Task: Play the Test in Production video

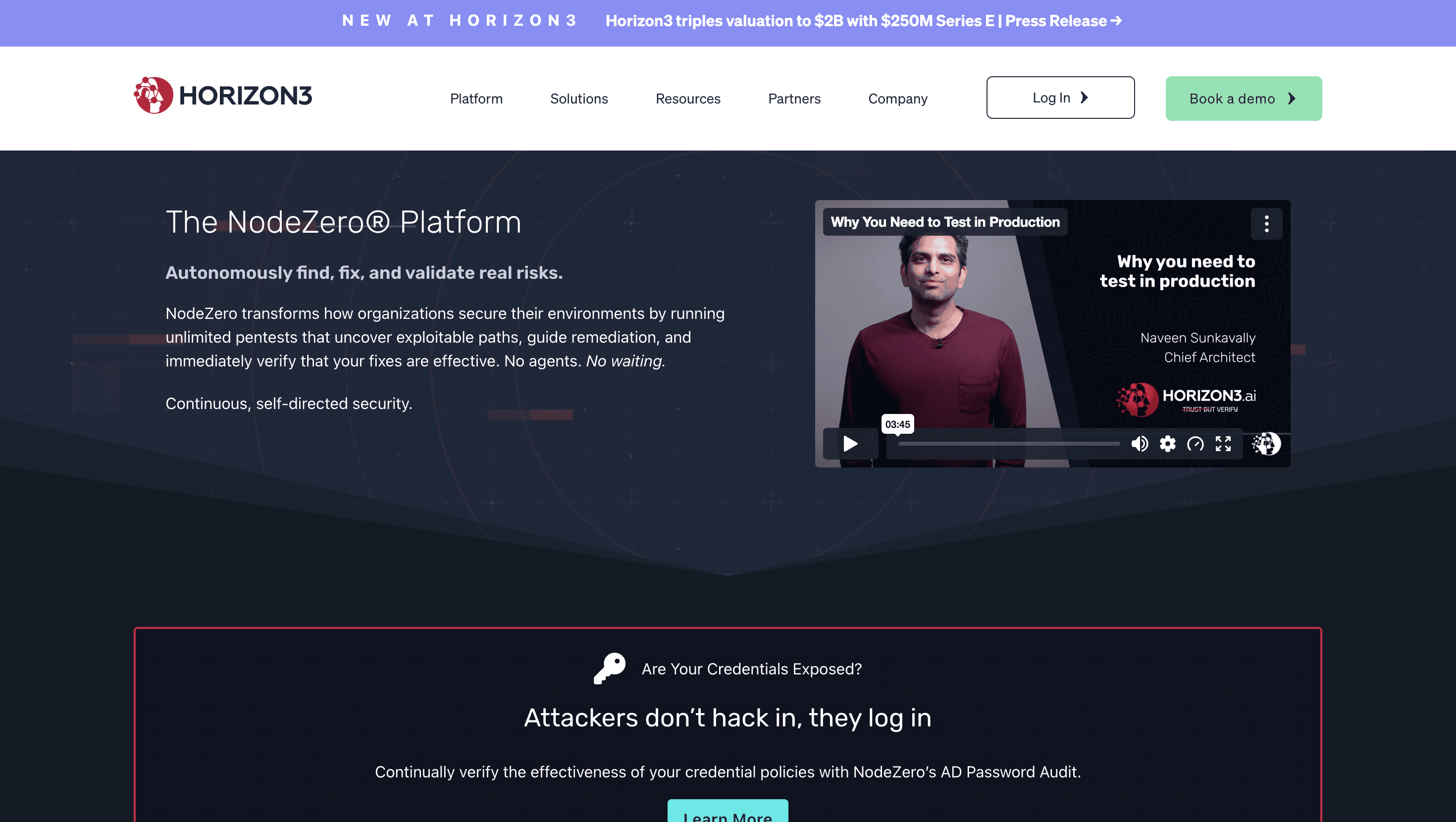Action: click(x=850, y=444)
